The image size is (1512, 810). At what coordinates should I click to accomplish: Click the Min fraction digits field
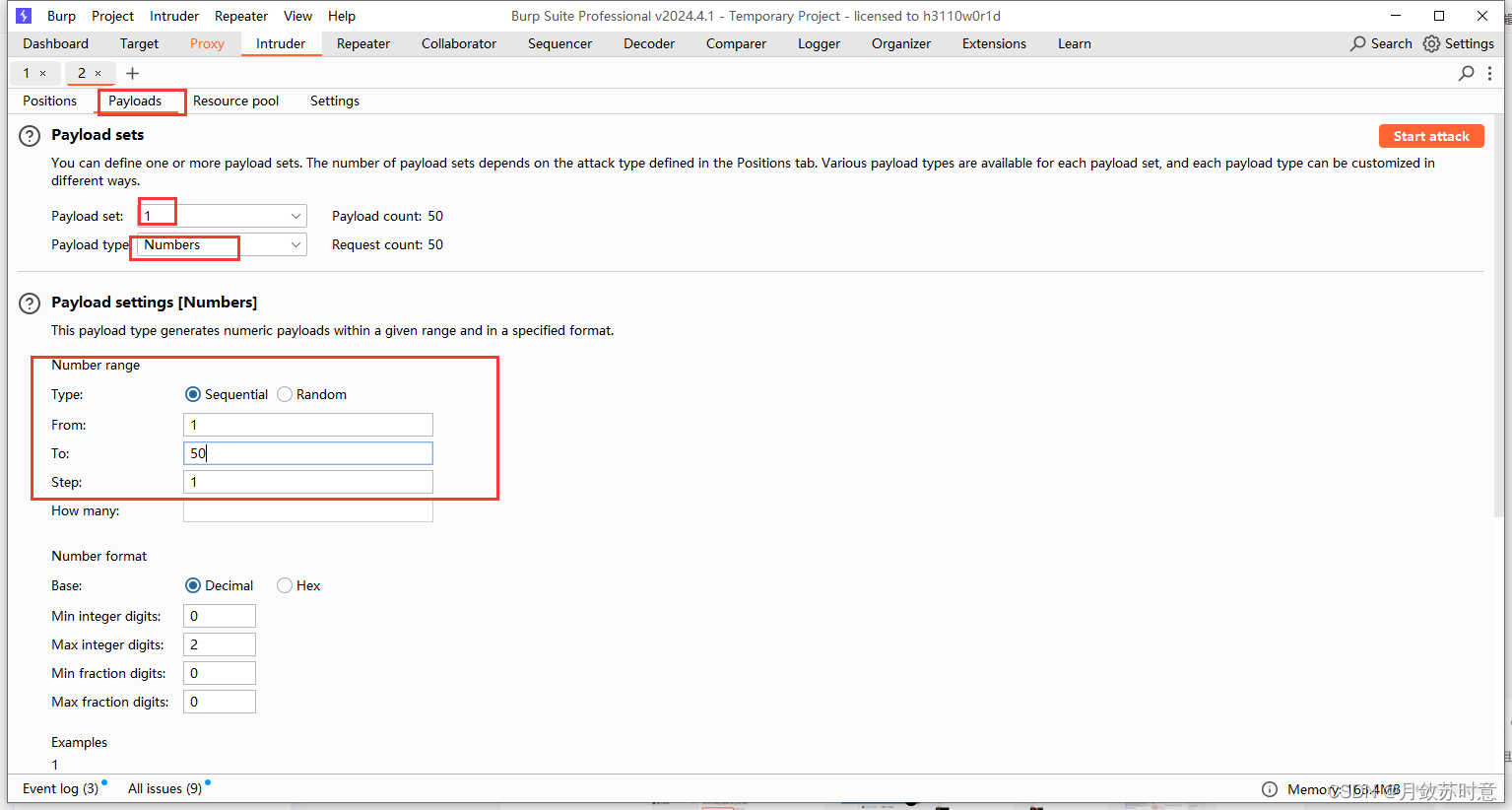220,673
